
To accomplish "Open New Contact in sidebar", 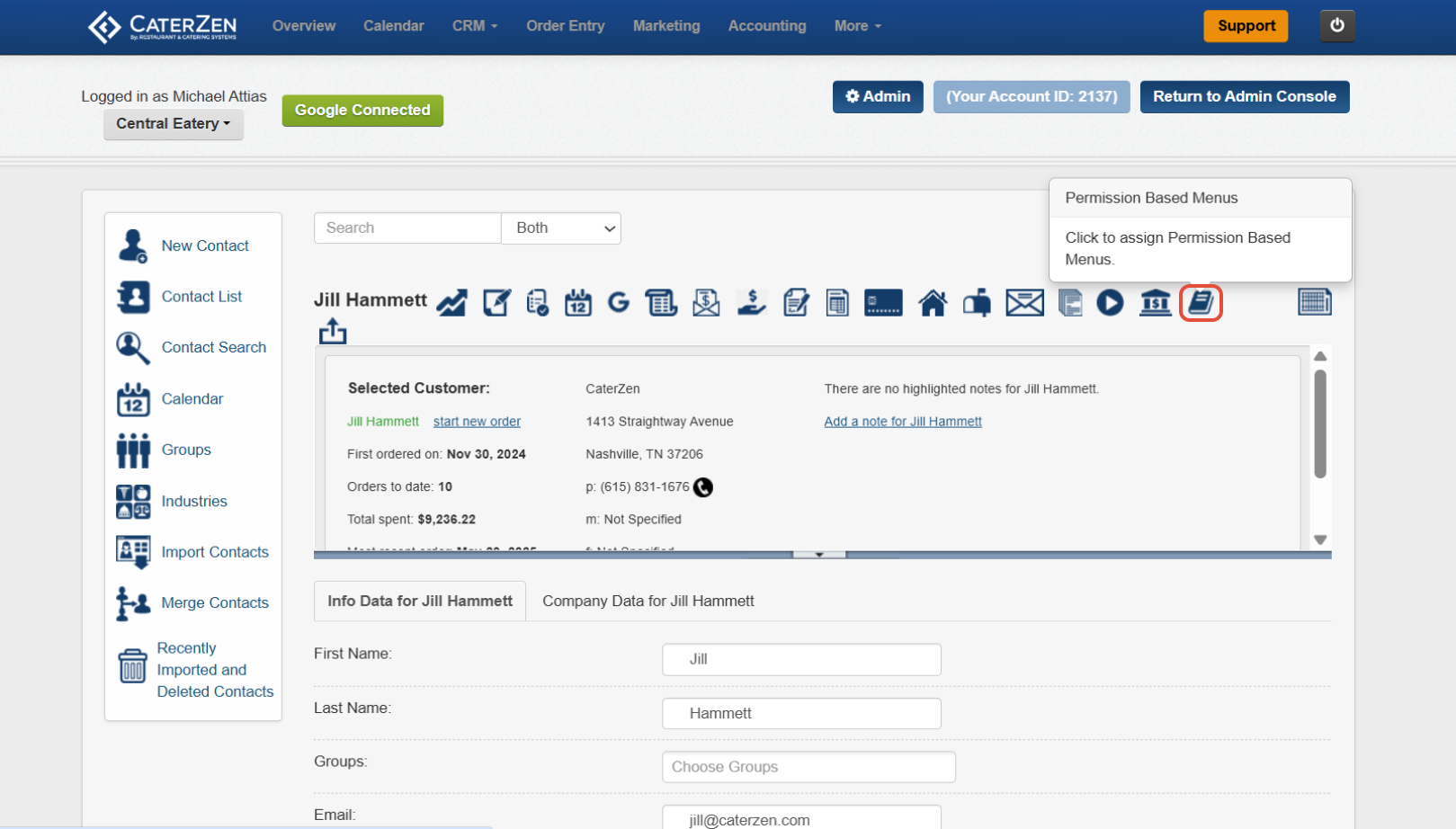I will 205,245.
